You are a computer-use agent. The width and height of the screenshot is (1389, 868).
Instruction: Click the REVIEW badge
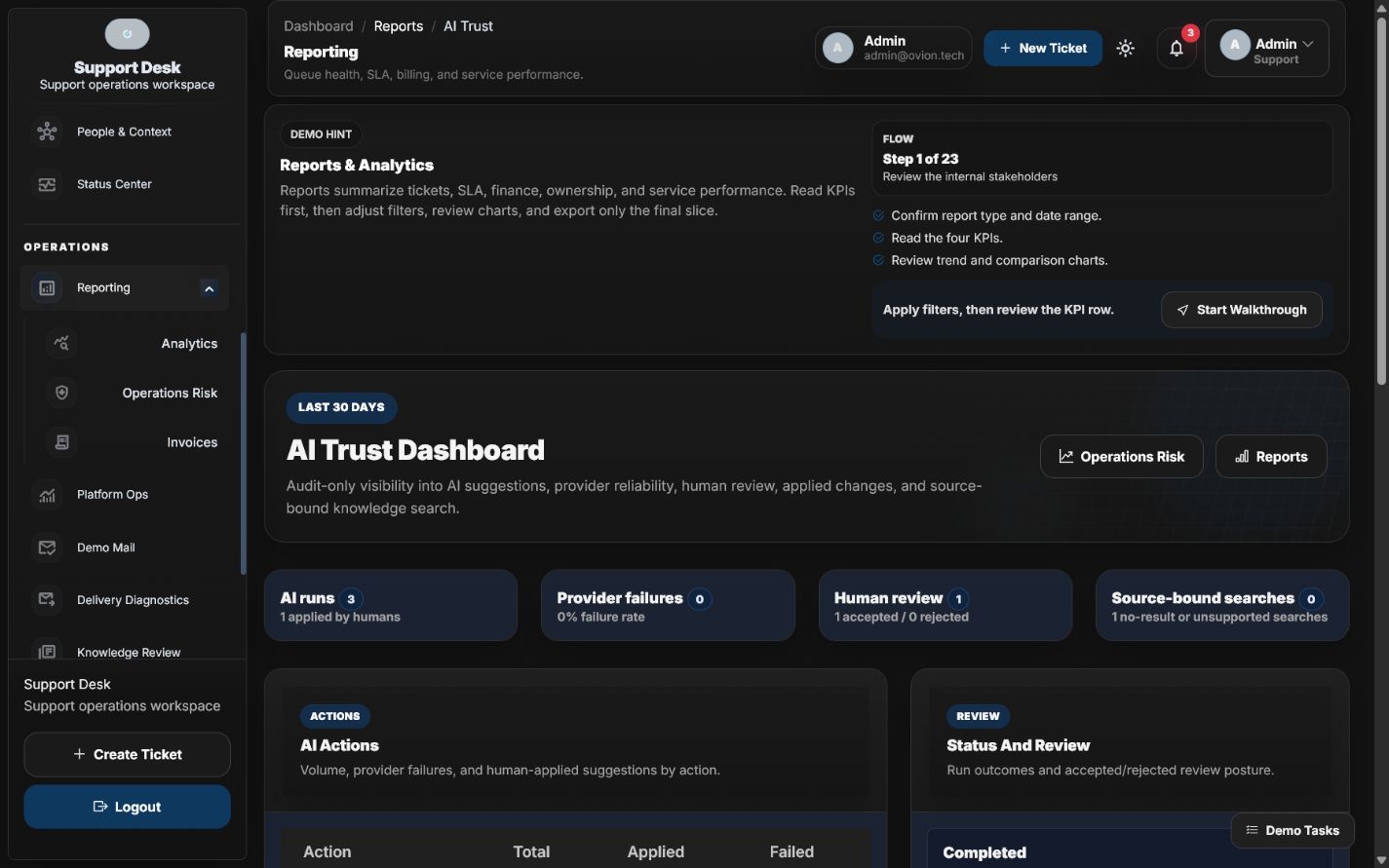pyautogui.click(x=978, y=716)
